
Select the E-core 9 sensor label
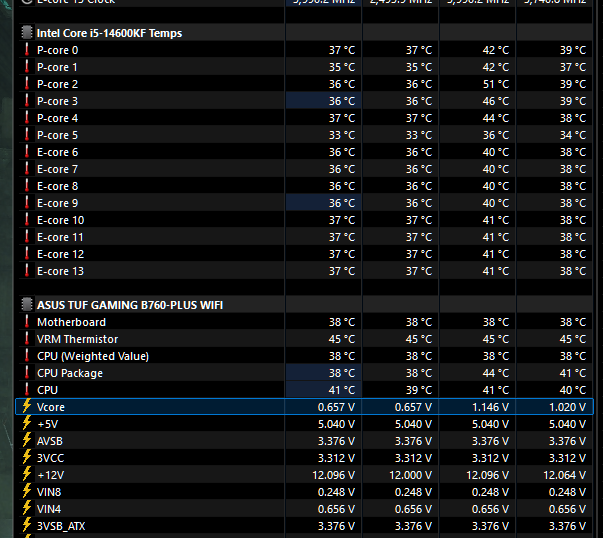tap(57, 203)
